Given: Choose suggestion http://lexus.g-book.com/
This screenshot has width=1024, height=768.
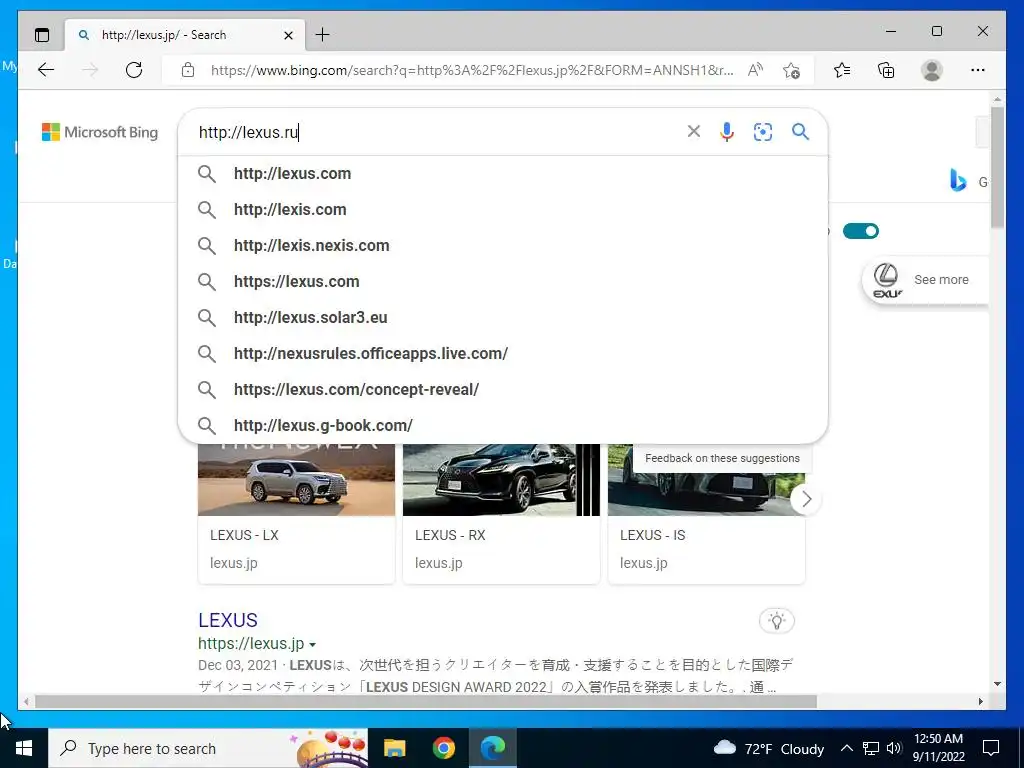Looking at the screenshot, I should pyautogui.click(x=503, y=425).
